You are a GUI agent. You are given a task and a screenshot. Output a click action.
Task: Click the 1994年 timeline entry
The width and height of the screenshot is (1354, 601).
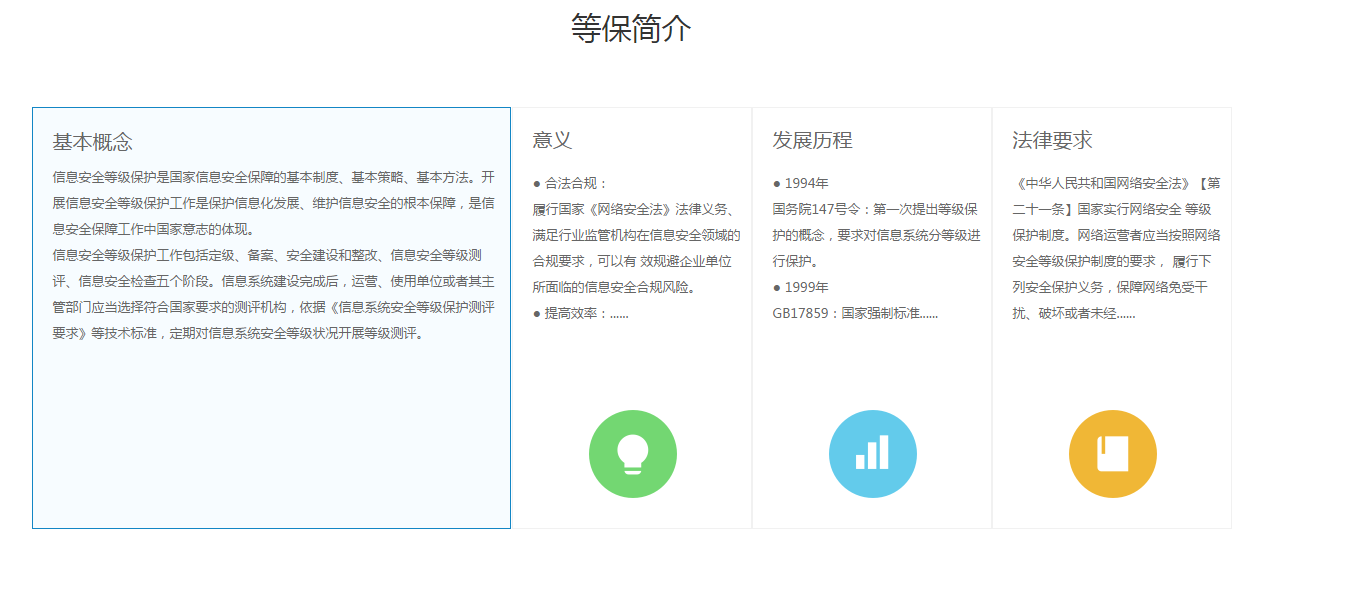[x=801, y=184]
